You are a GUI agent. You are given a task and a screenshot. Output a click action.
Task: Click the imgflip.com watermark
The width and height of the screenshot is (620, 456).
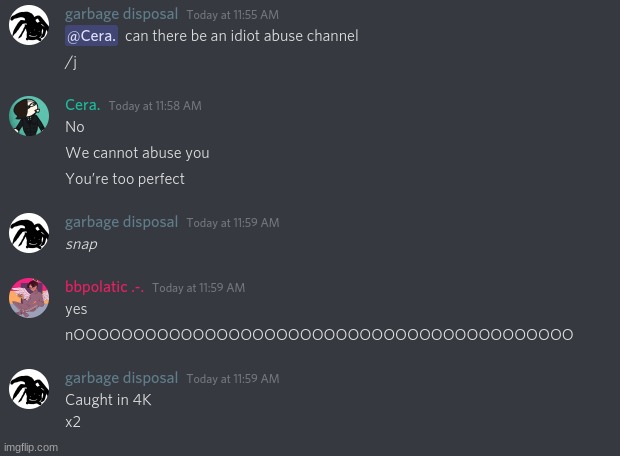point(30,447)
